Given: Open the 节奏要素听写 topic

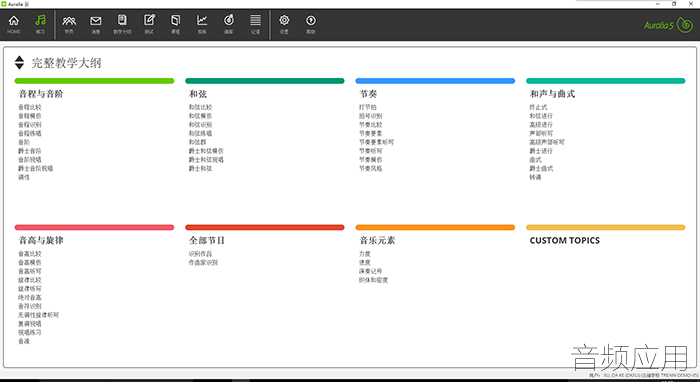Looking at the screenshot, I should tap(376, 142).
